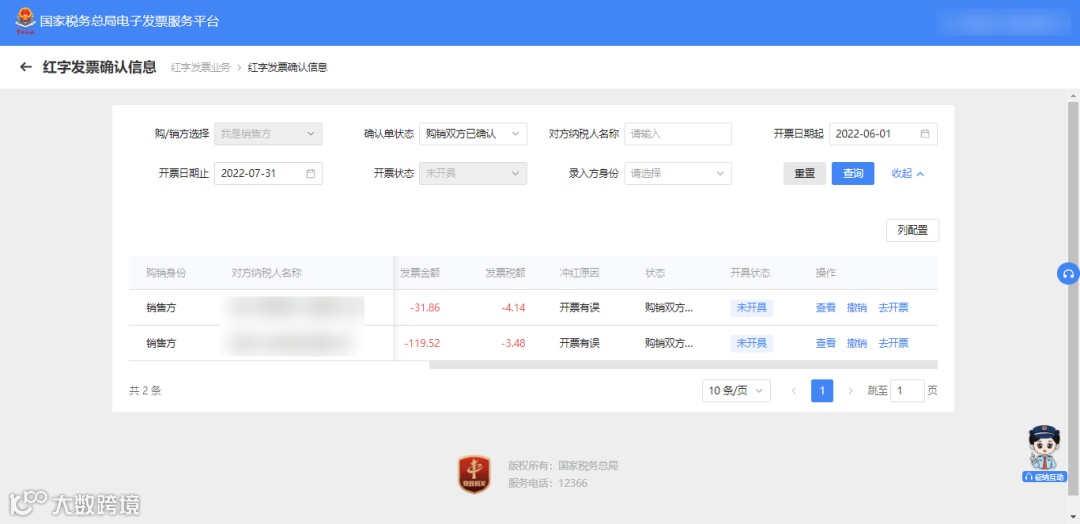Click the 党政机关 footer badge
1080x524 pixels.
(474, 474)
